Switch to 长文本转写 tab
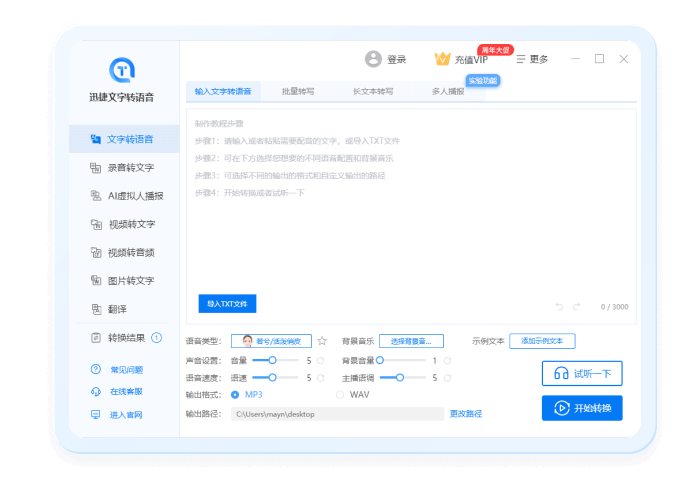The height and width of the screenshot is (482, 682). pyautogui.click(x=373, y=91)
